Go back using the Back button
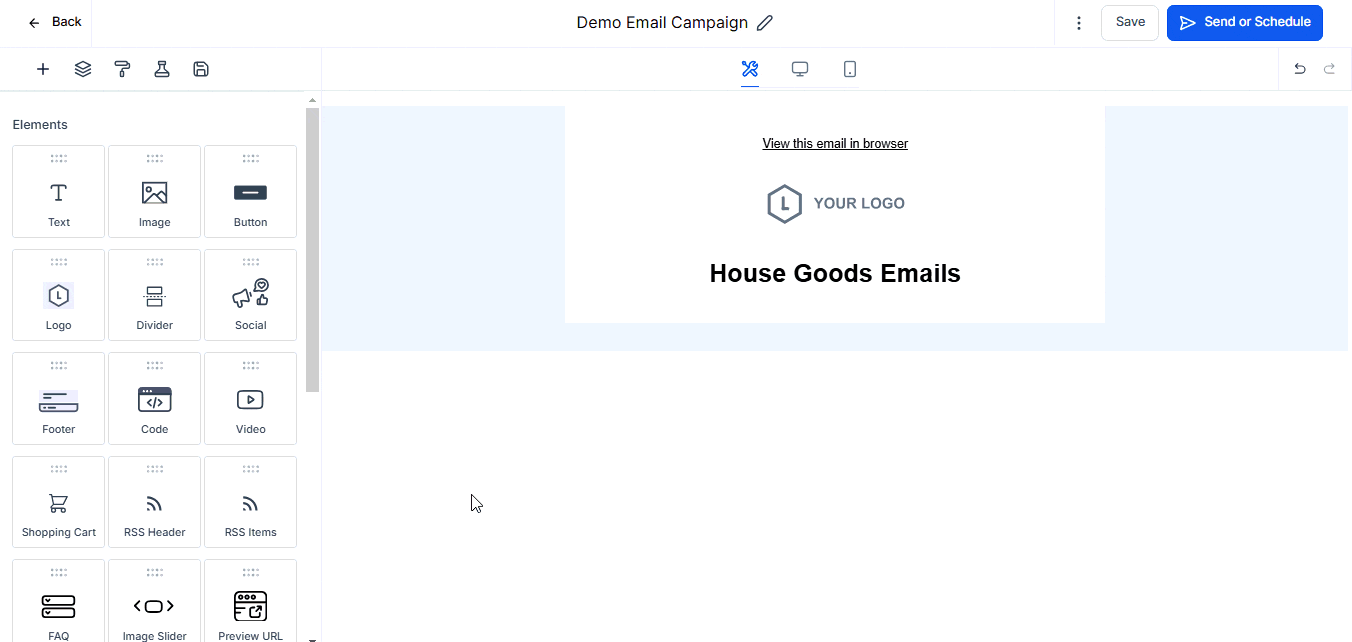Screen dimensions: 1352x642 coord(55,22)
